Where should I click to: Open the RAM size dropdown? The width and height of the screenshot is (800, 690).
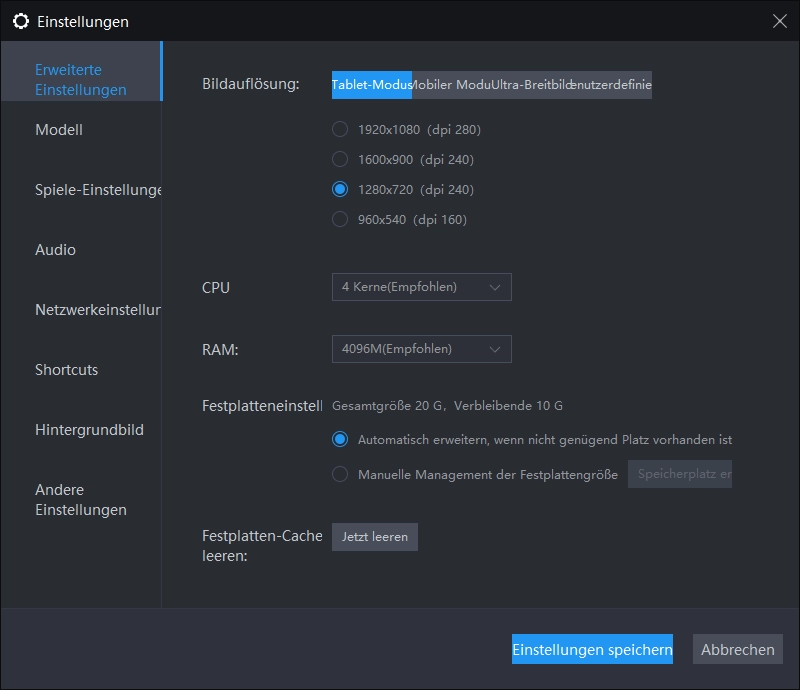point(421,349)
